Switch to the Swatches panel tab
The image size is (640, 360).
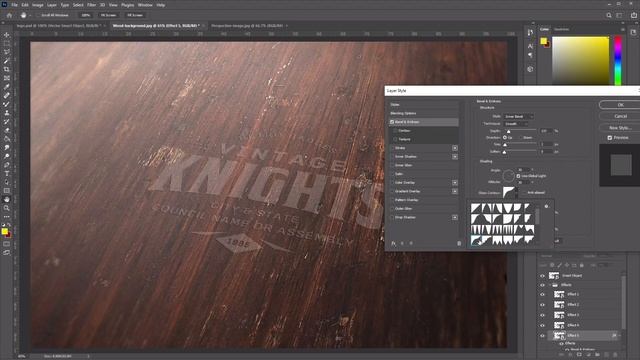coord(561,29)
